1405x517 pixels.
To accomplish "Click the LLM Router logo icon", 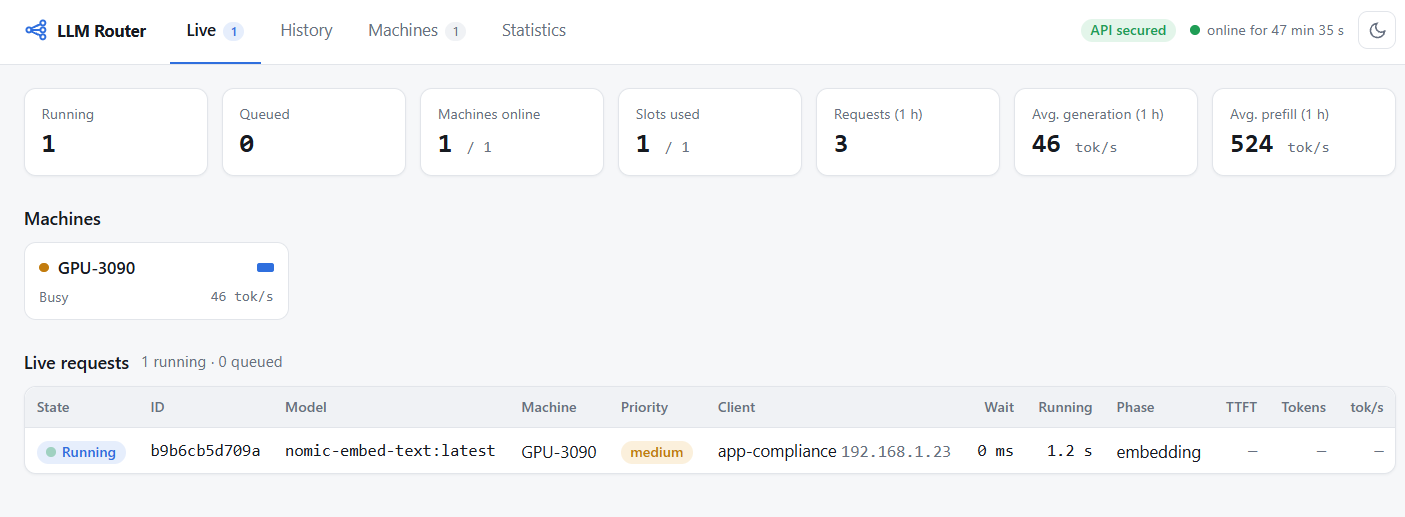I will tap(36, 31).
